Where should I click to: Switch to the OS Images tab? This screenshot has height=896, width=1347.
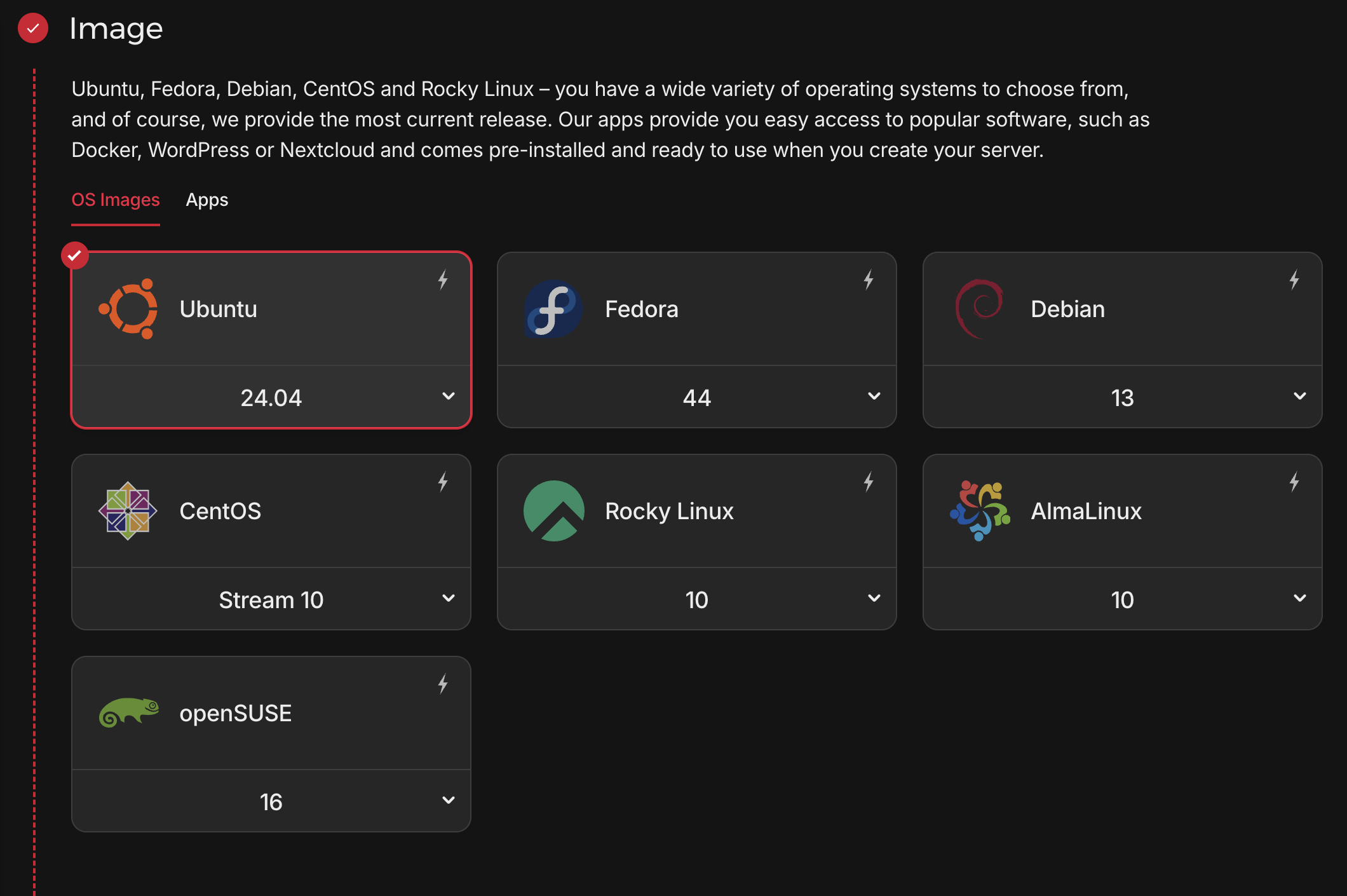tap(116, 200)
